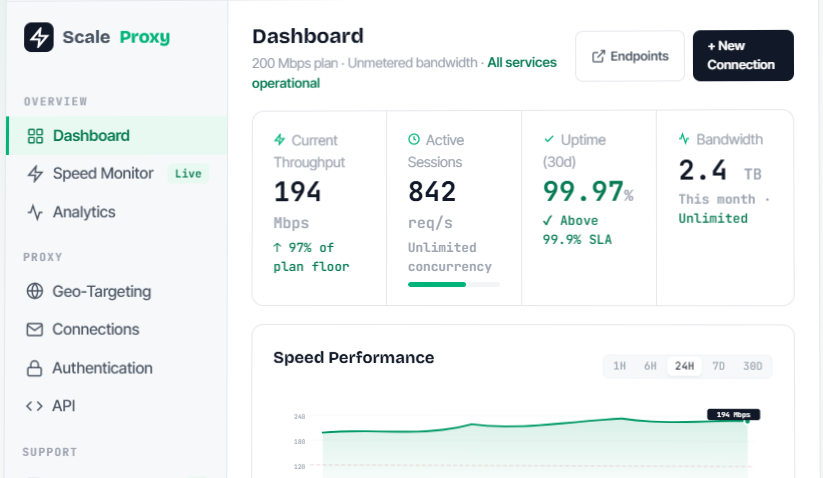The height and width of the screenshot is (478, 823).
Task: Click the Analytics pulse icon
Action: tap(35, 213)
